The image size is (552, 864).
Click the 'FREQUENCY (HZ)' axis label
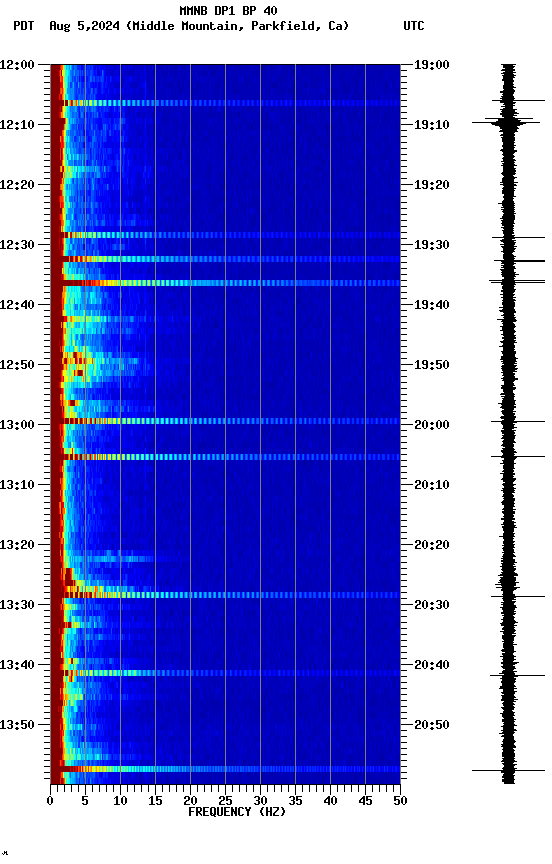tap(237, 812)
